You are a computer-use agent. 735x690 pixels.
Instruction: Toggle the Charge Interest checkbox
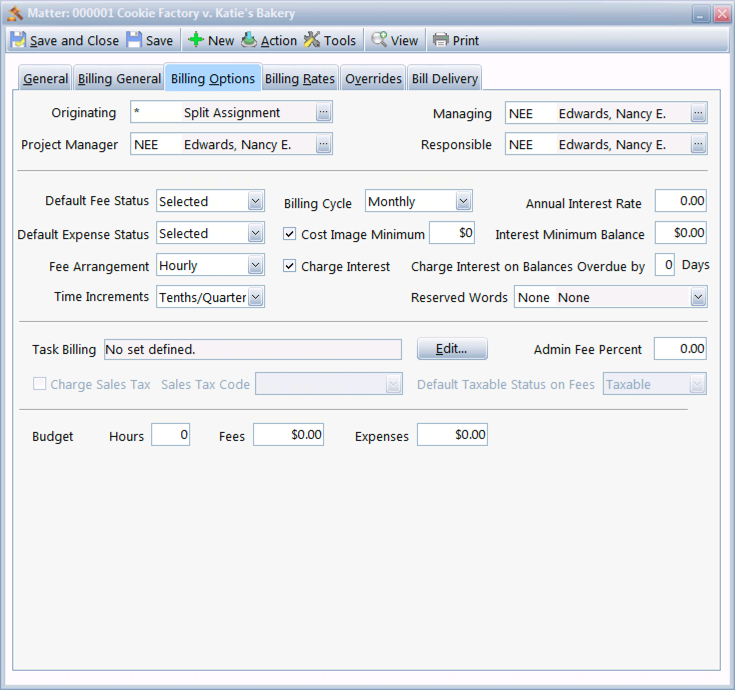pos(290,266)
